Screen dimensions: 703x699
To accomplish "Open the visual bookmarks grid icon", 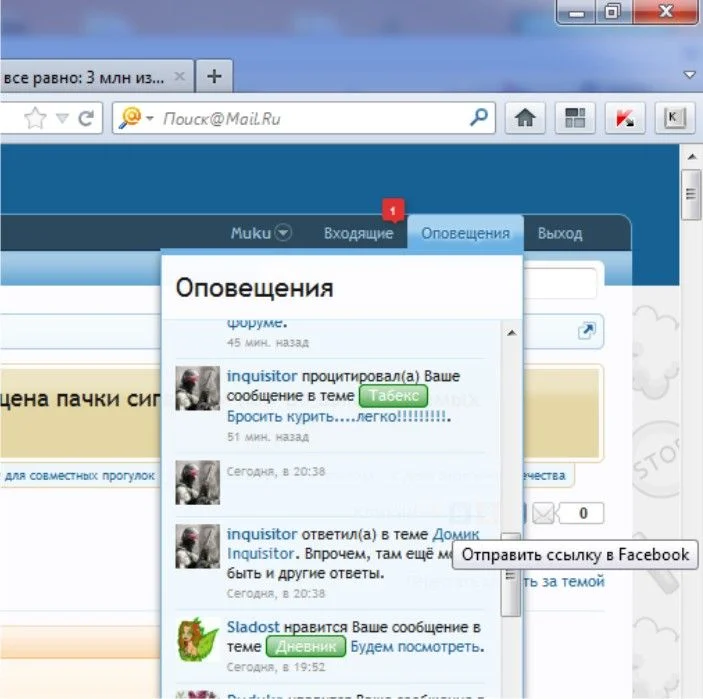I will [575, 118].
